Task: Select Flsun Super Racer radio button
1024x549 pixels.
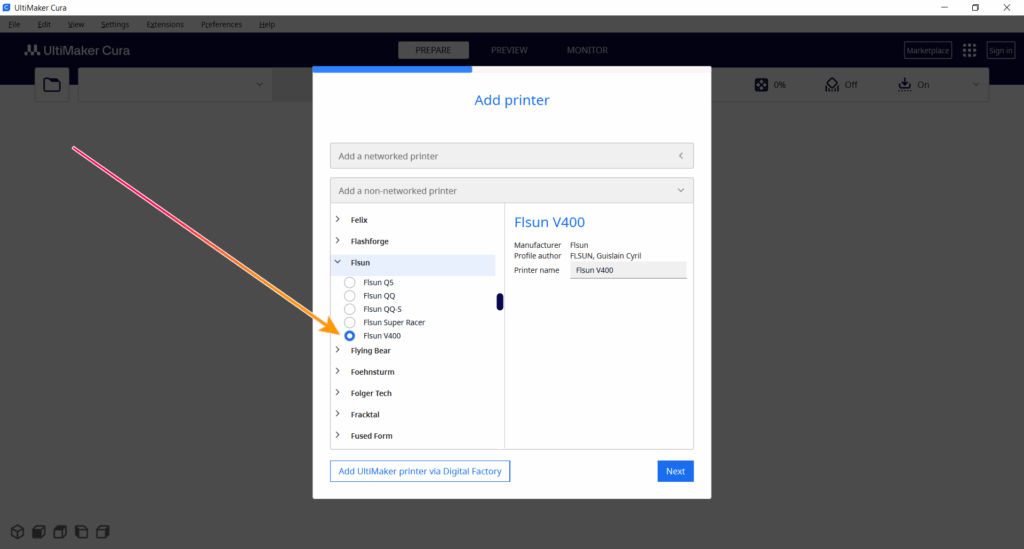Action: [350, 322]
